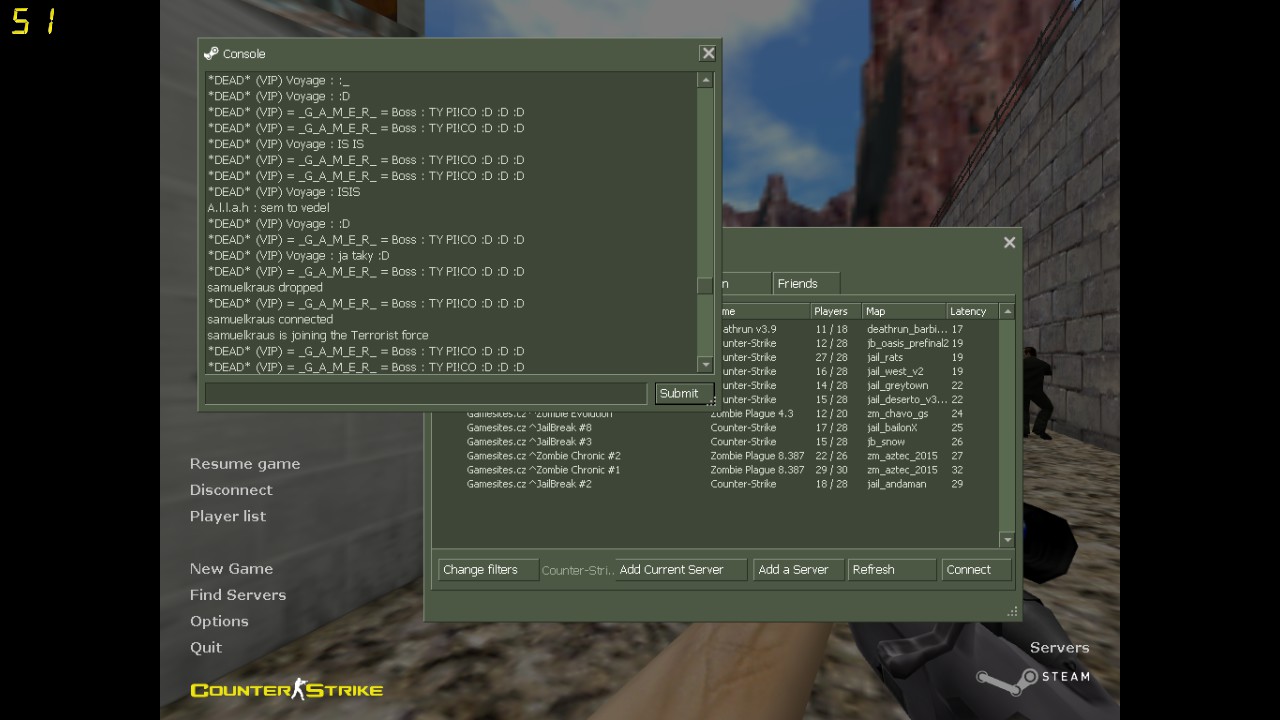Select server row with map deathrun_barbi

point(860,329)
